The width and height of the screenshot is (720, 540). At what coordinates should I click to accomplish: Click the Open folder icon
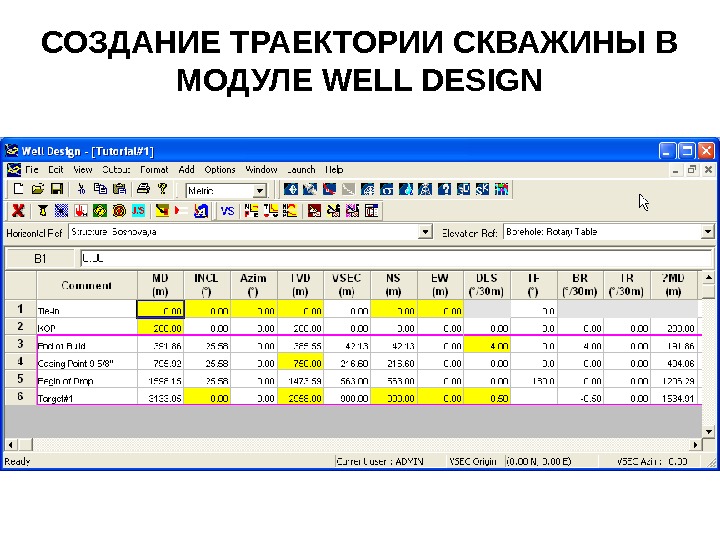[38, 189]
